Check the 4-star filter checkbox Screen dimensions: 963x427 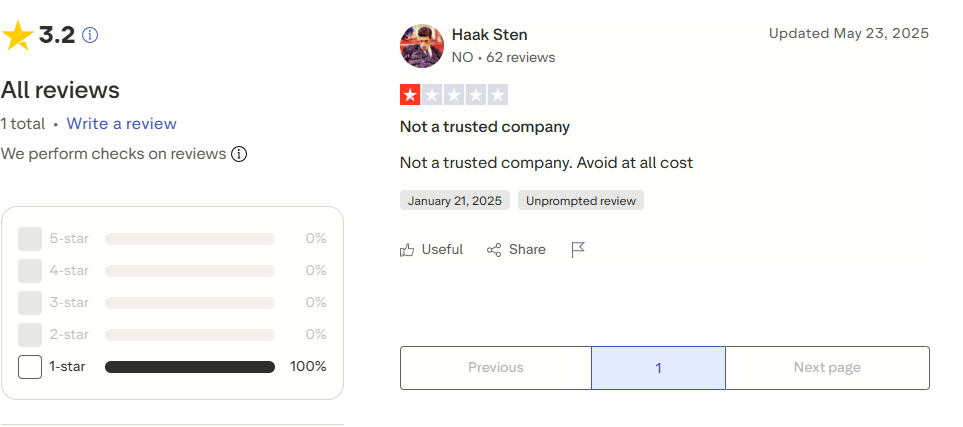tap(30, 271)
